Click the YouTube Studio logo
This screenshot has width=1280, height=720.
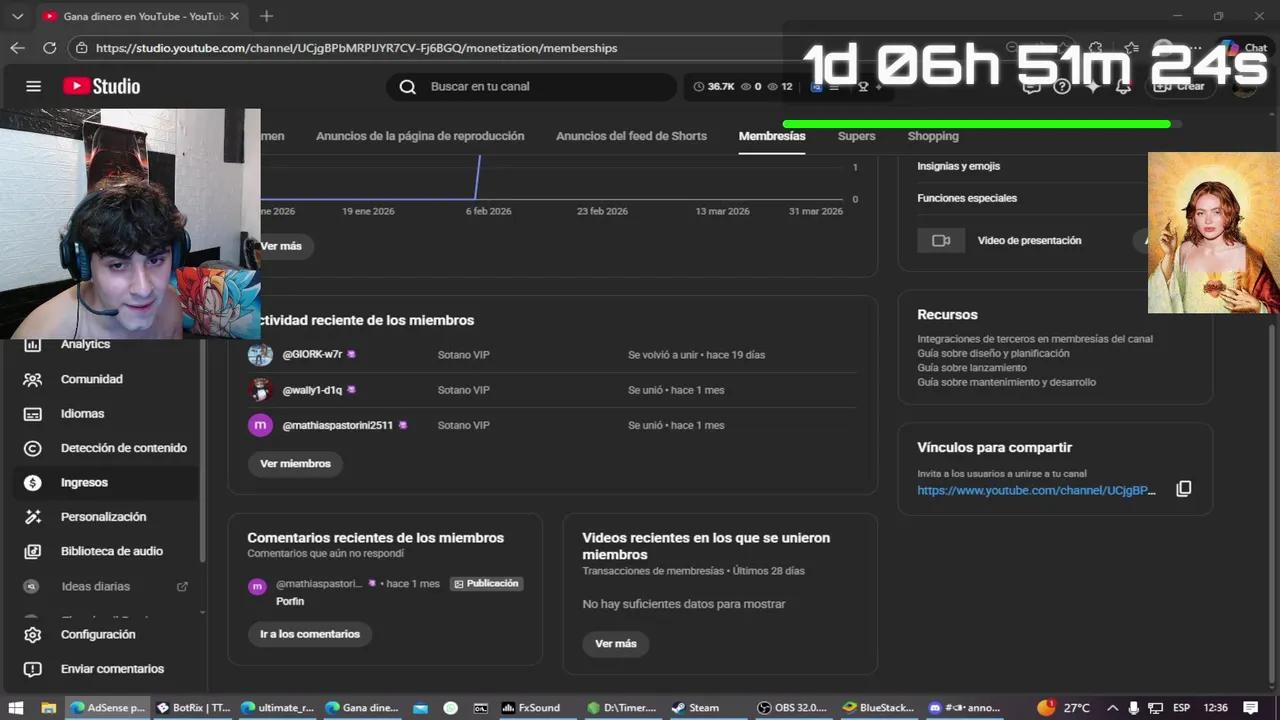tap(101, 86)
